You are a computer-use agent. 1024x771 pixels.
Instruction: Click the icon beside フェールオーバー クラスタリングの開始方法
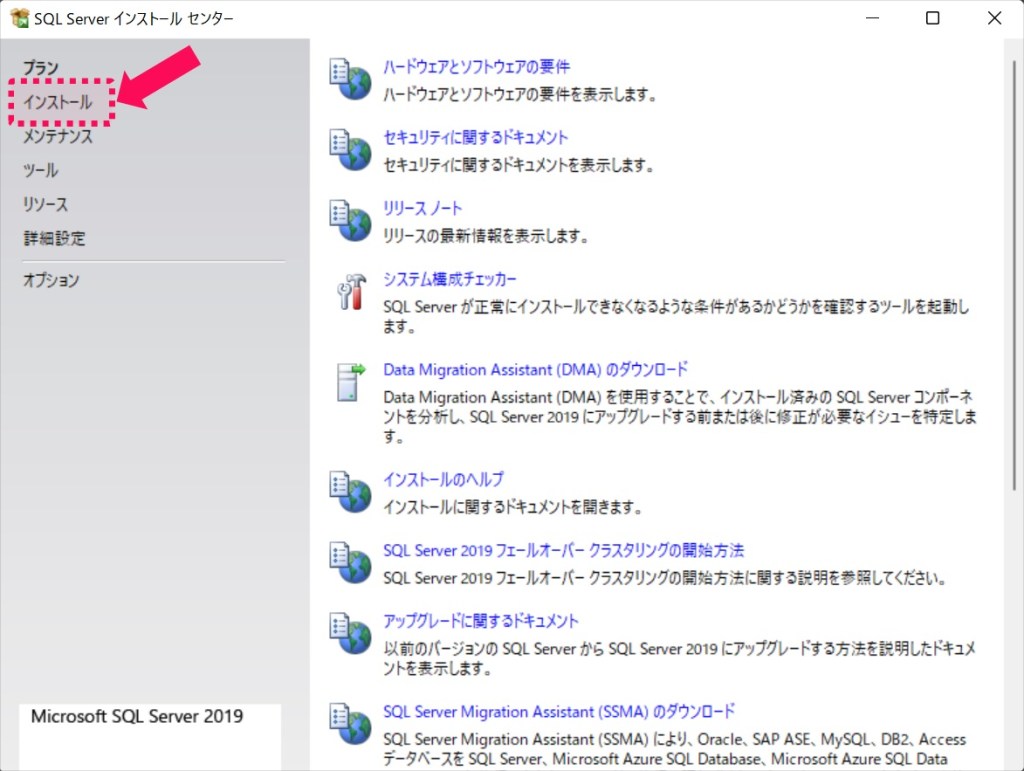(x=350, y=562)
